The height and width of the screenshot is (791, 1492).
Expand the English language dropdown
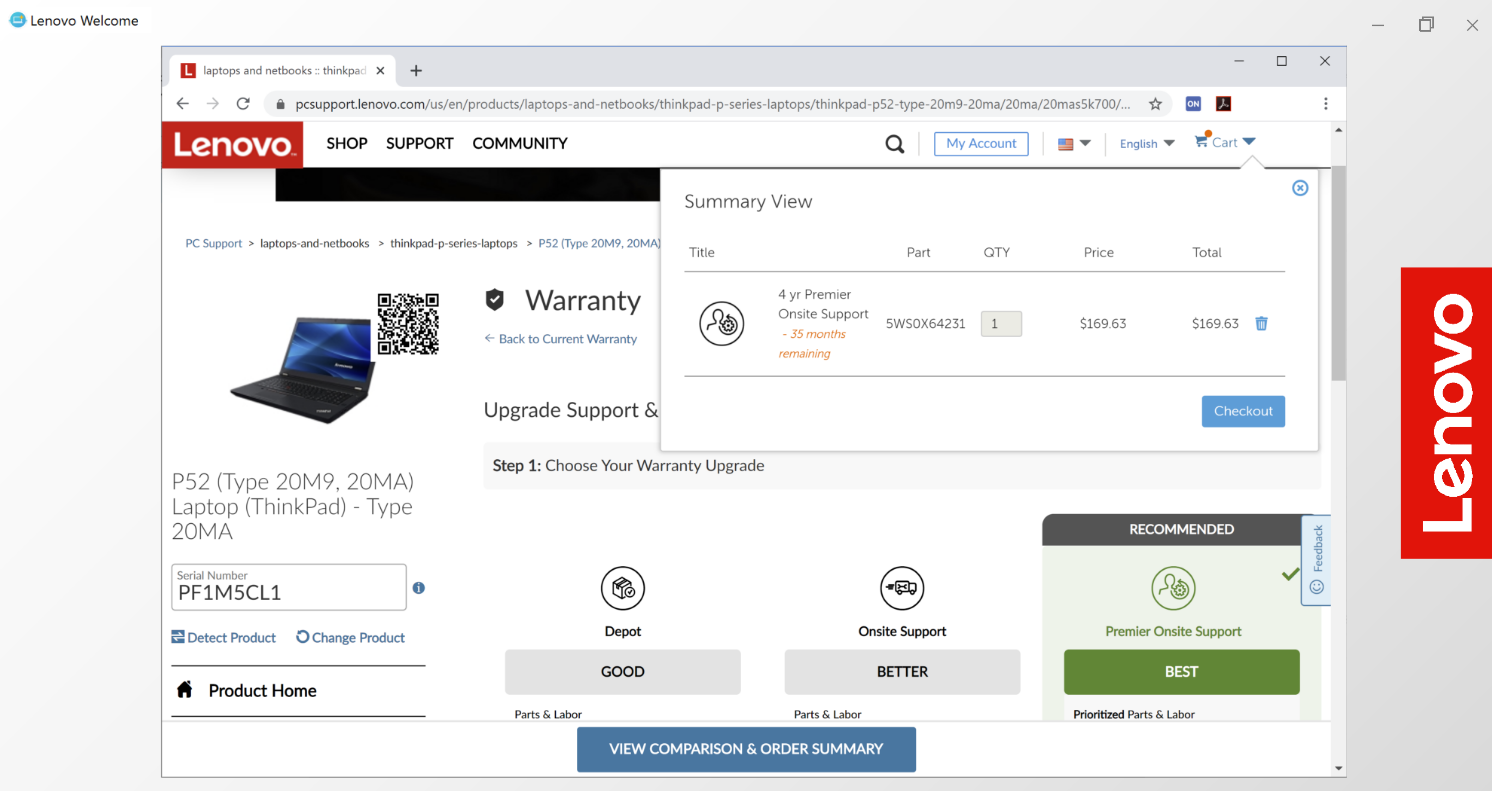tap(1146, 144)
